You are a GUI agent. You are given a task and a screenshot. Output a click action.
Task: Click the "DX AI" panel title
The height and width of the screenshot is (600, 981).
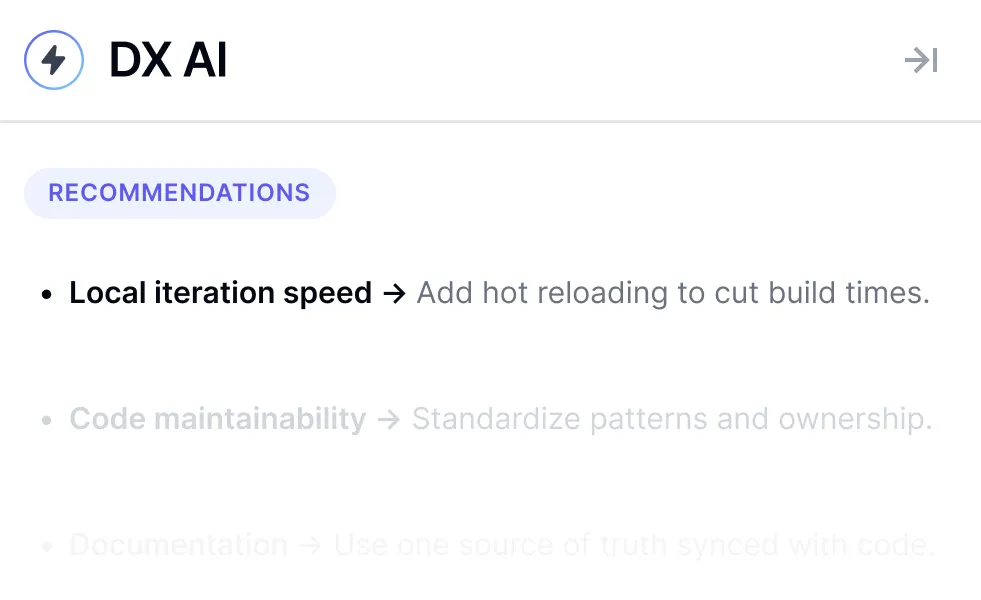[168, 61]
